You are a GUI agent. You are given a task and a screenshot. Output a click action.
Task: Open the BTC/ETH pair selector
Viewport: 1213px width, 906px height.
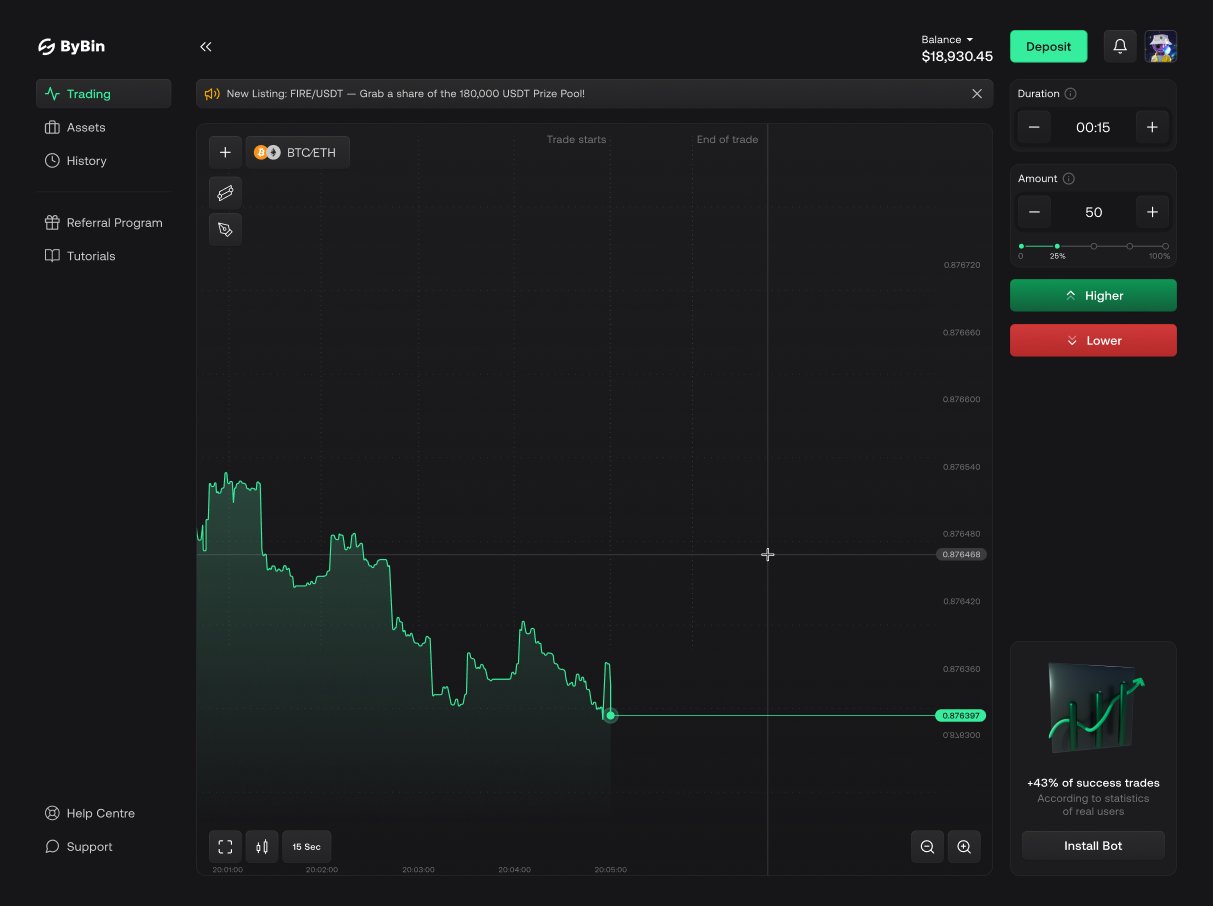point(298,151)
